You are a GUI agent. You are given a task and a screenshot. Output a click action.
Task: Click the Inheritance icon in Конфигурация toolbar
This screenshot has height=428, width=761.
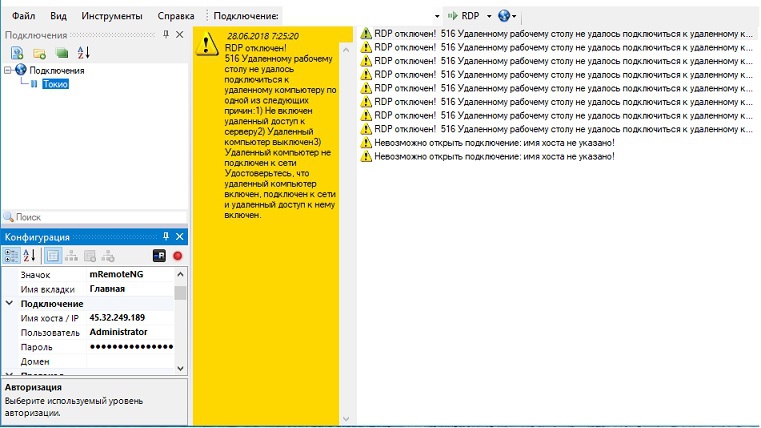[71, 255]
